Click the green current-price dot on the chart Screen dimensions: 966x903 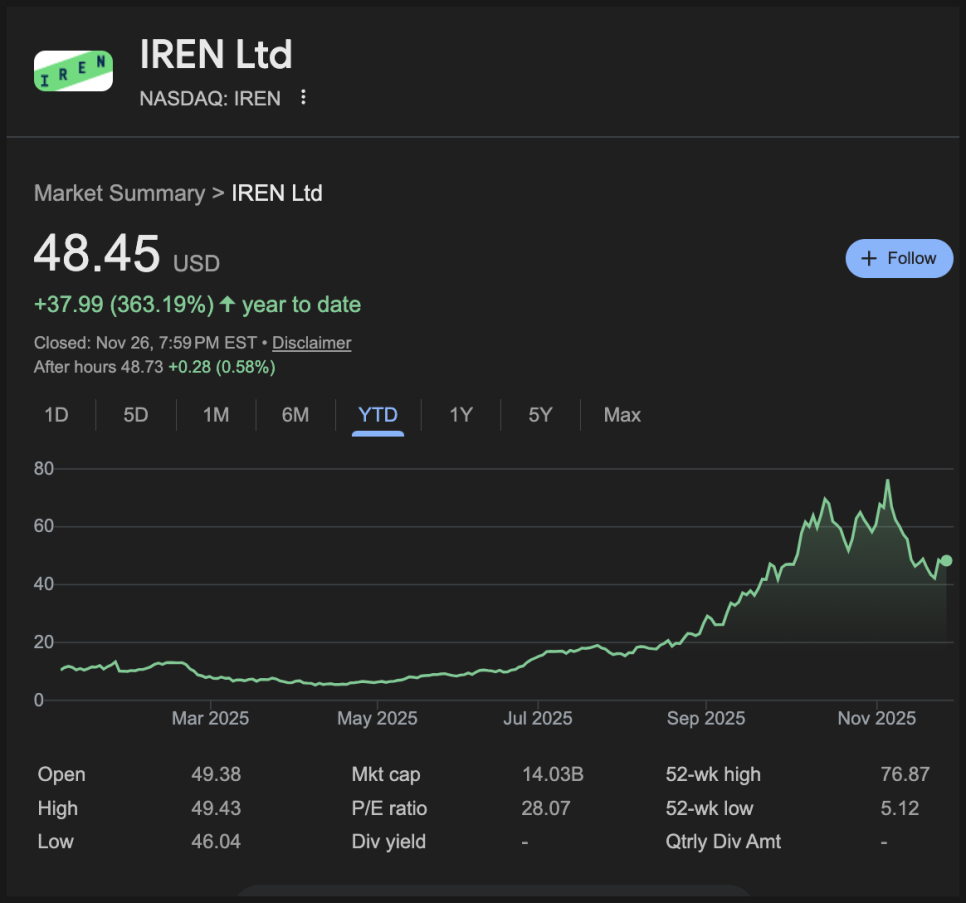coord(946,561)
